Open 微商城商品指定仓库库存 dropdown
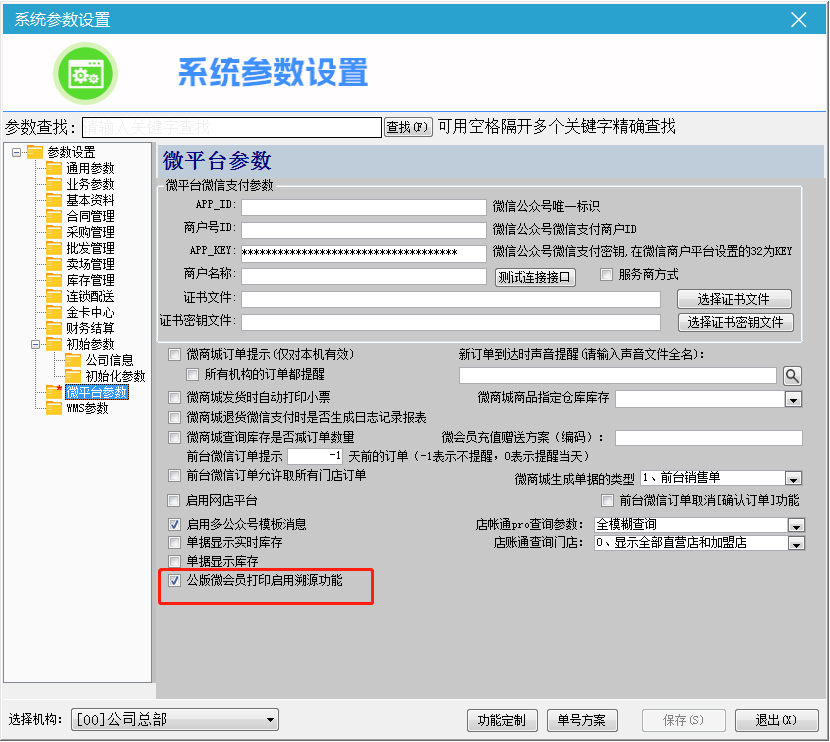This screenshot has width=830, height=742. click(x=793, y=400)
